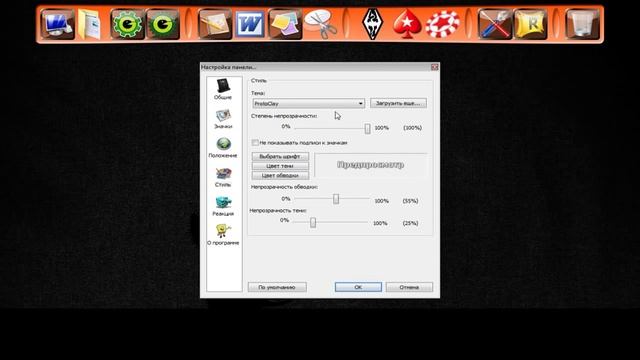The width and height of the screenshot is (640, 360).
Task: Launch Microsoft Word from the dock
Action: [x=249, y=24]
